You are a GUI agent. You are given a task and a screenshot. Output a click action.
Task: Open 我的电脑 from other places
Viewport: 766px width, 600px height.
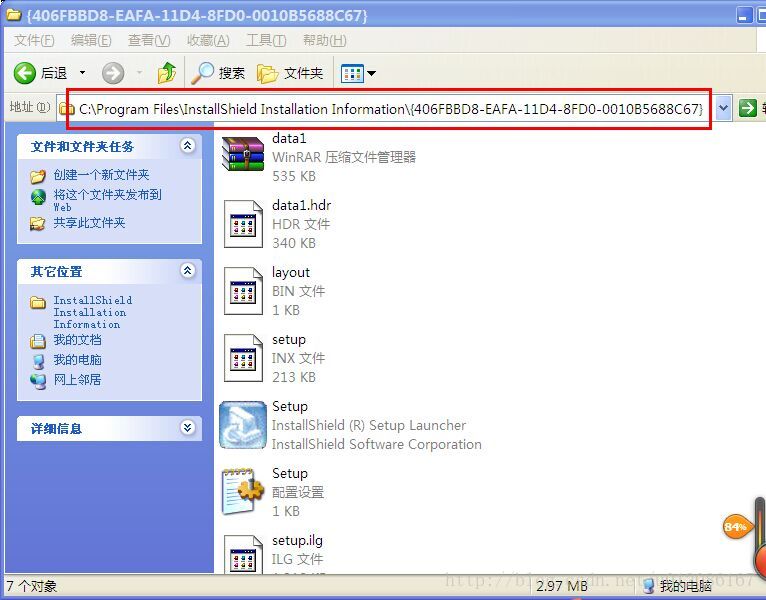point(77,360)
